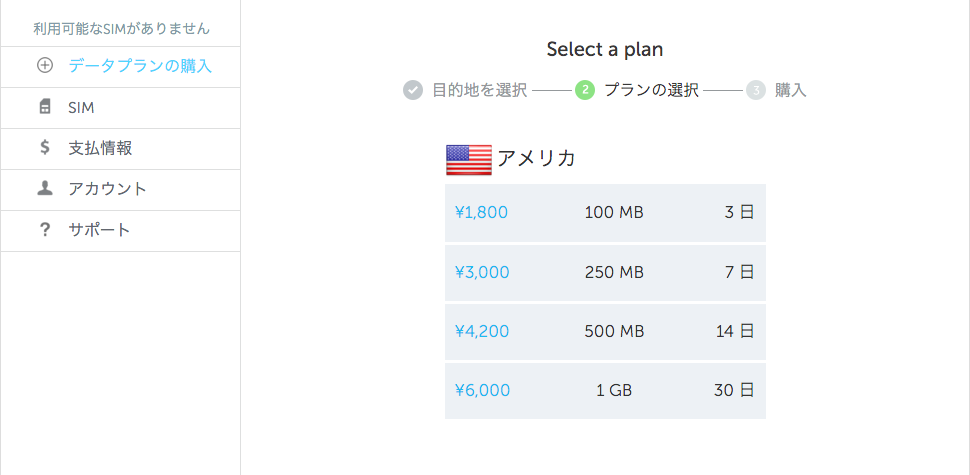Viewport: 970px width, 475px height.
Task: Click the plus circle icon beside データプランの購入
Action: 45,66
